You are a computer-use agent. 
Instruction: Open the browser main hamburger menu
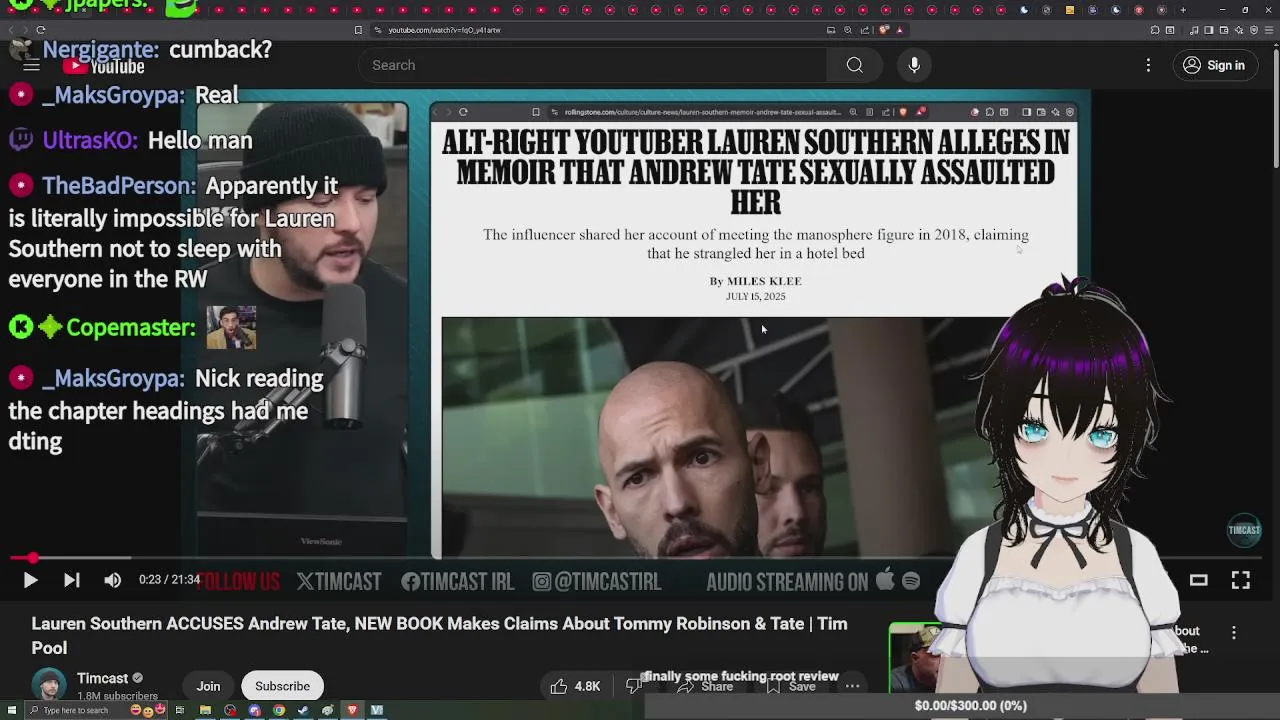click(1269, 30)
